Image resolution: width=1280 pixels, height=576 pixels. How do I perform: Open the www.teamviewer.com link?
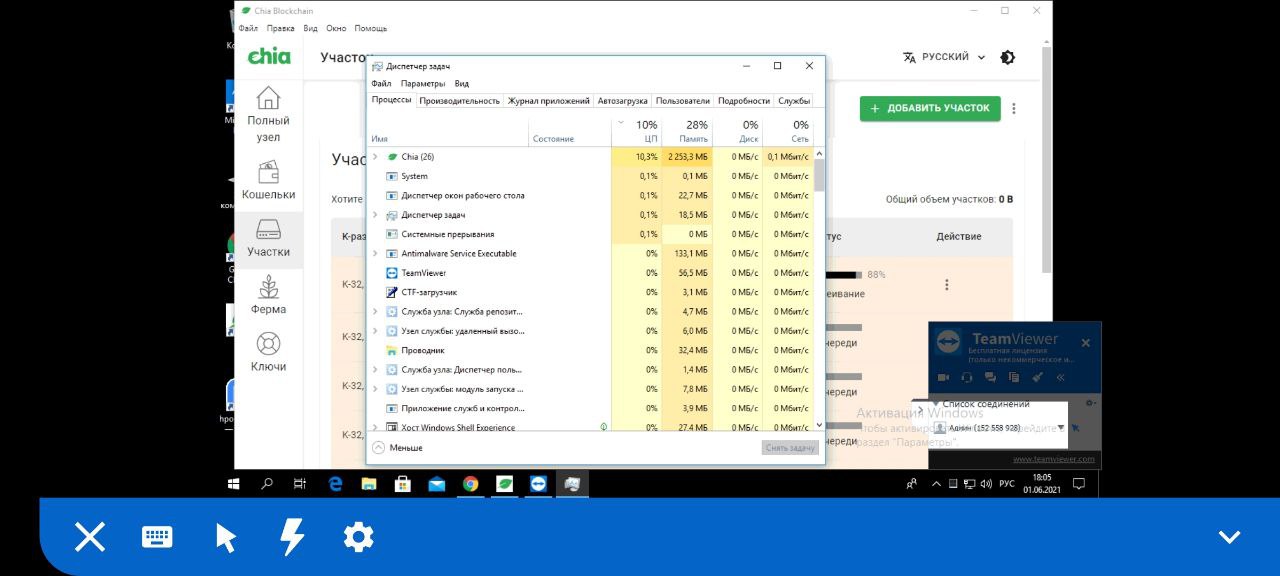[x=1053, y=459]
